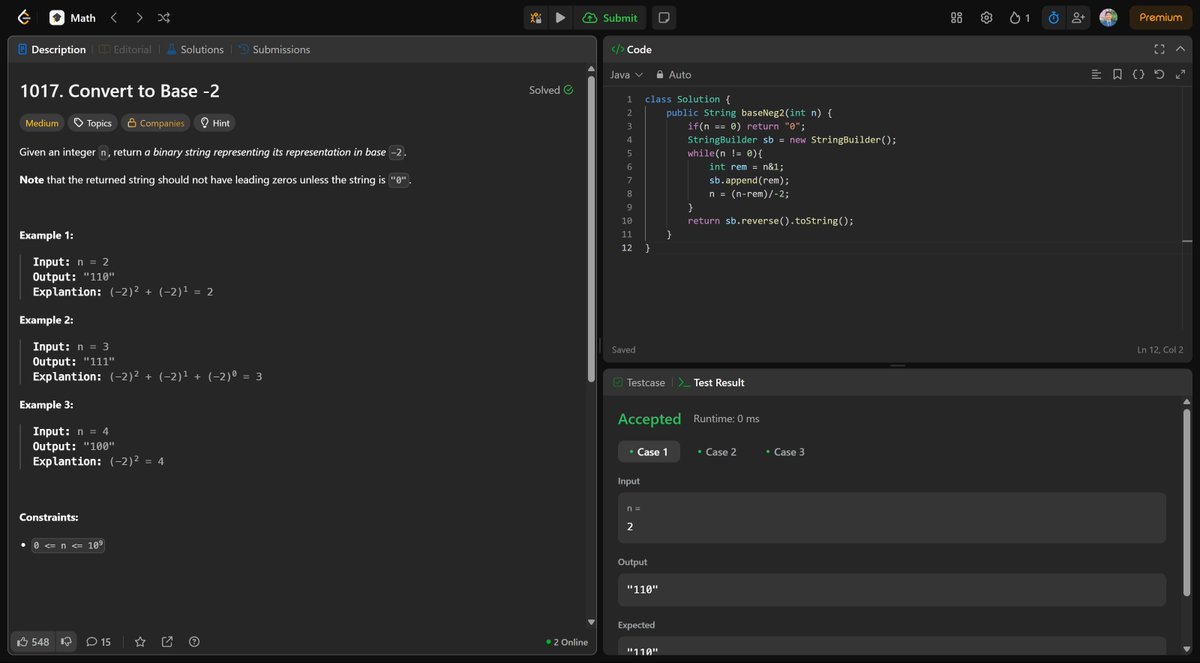Open the help question-mark icon
The image size is (1200, 663).
coord(194,641)
